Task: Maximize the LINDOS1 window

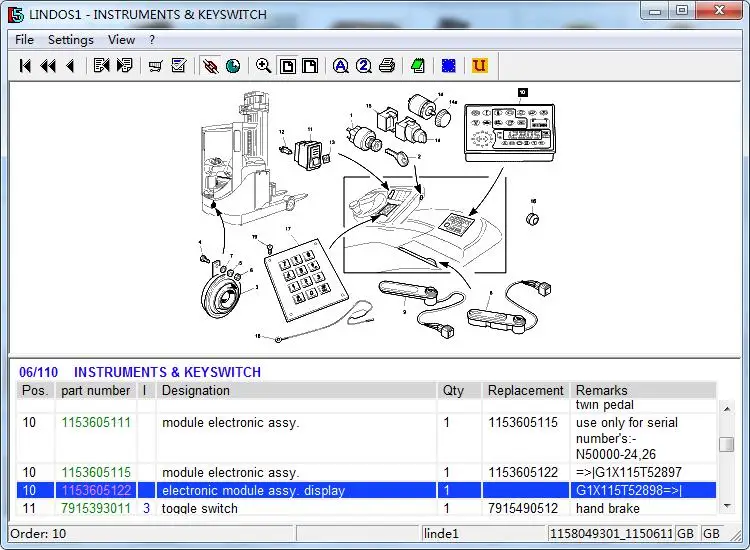Action: pyautogui.click(x=682, y=11)
